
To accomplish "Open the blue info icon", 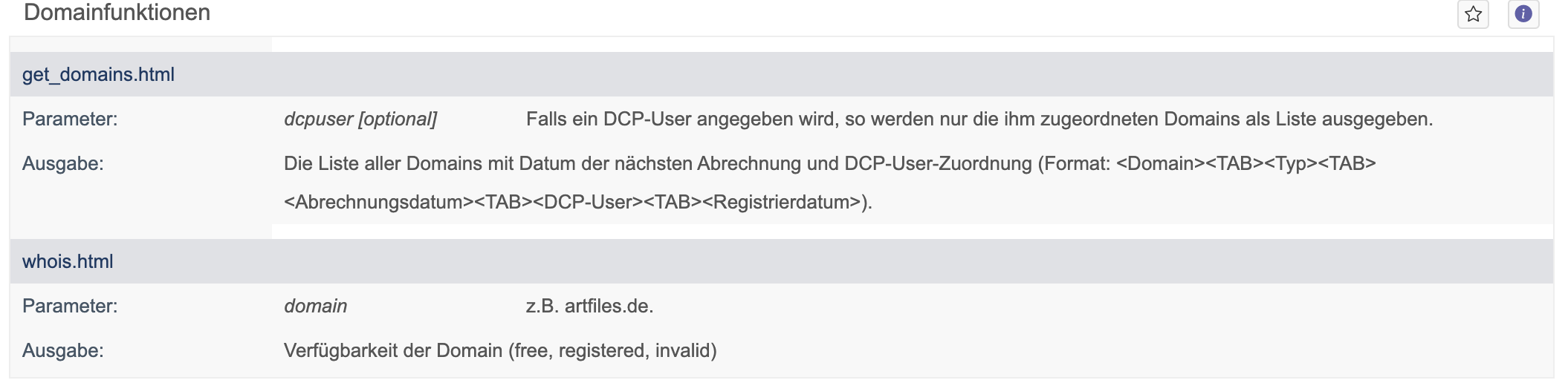I will coord(1523,14).
